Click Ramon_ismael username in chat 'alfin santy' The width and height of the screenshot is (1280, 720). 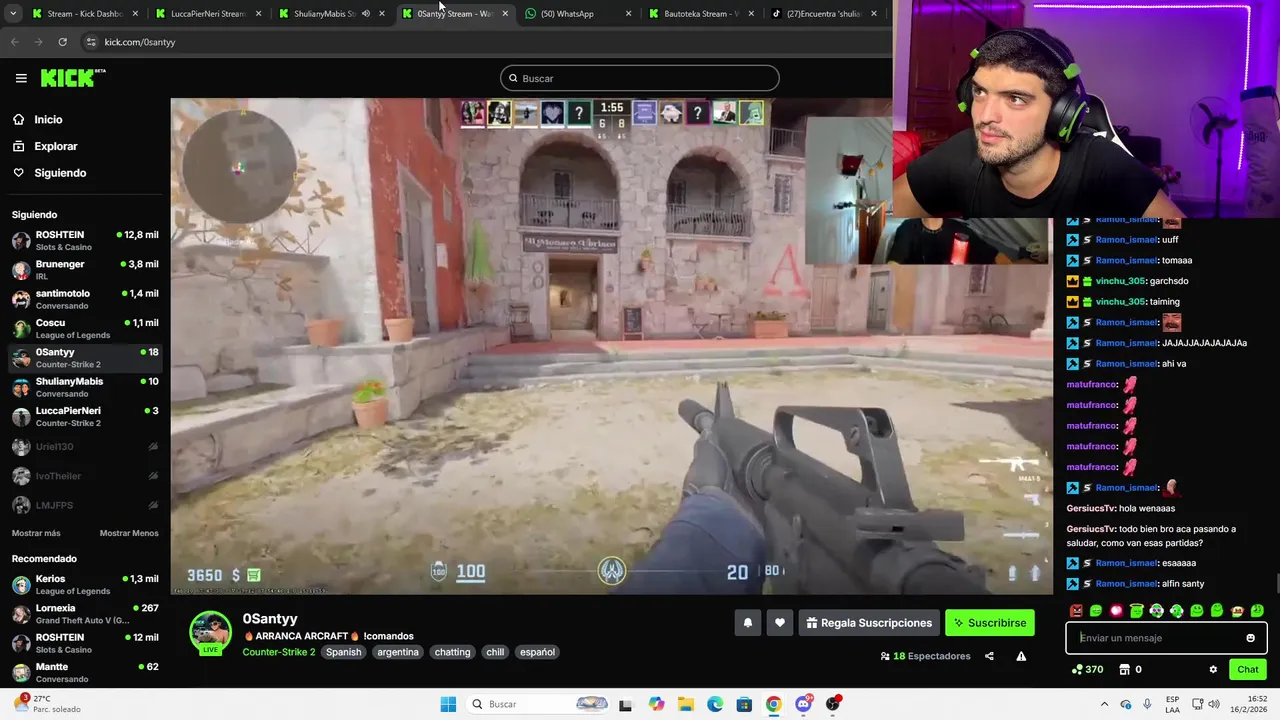[x=1126, y=584]
